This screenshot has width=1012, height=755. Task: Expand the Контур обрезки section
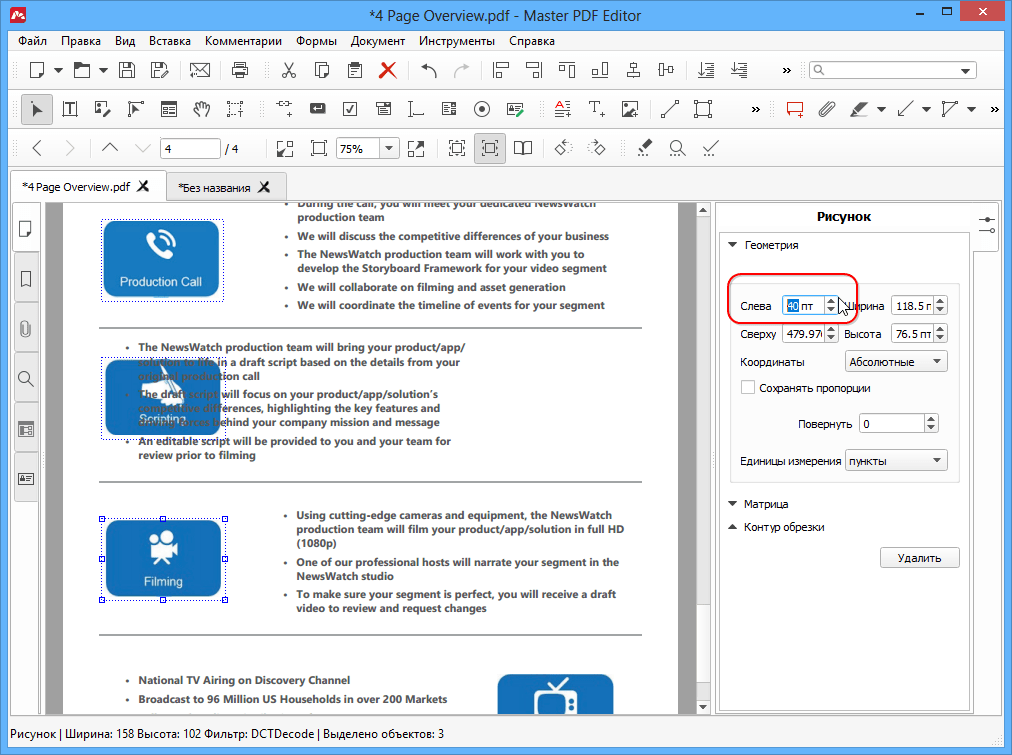pos(783,527)
